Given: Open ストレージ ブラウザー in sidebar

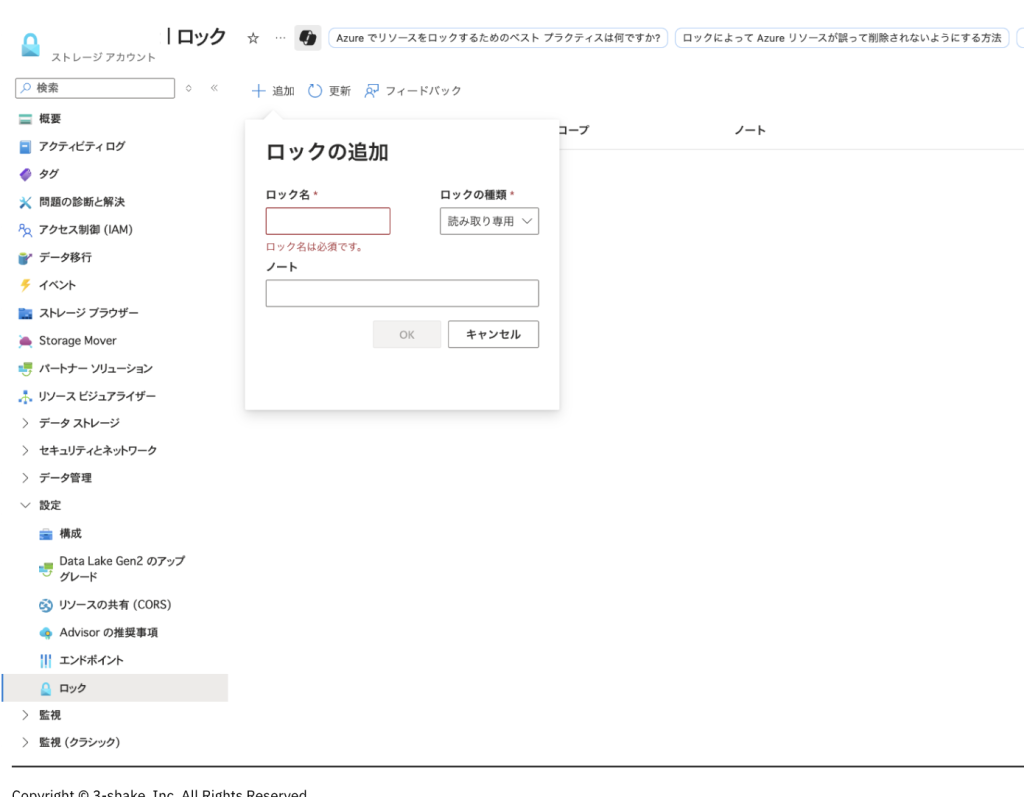Looking at the screenshot, I should [88, 313].
